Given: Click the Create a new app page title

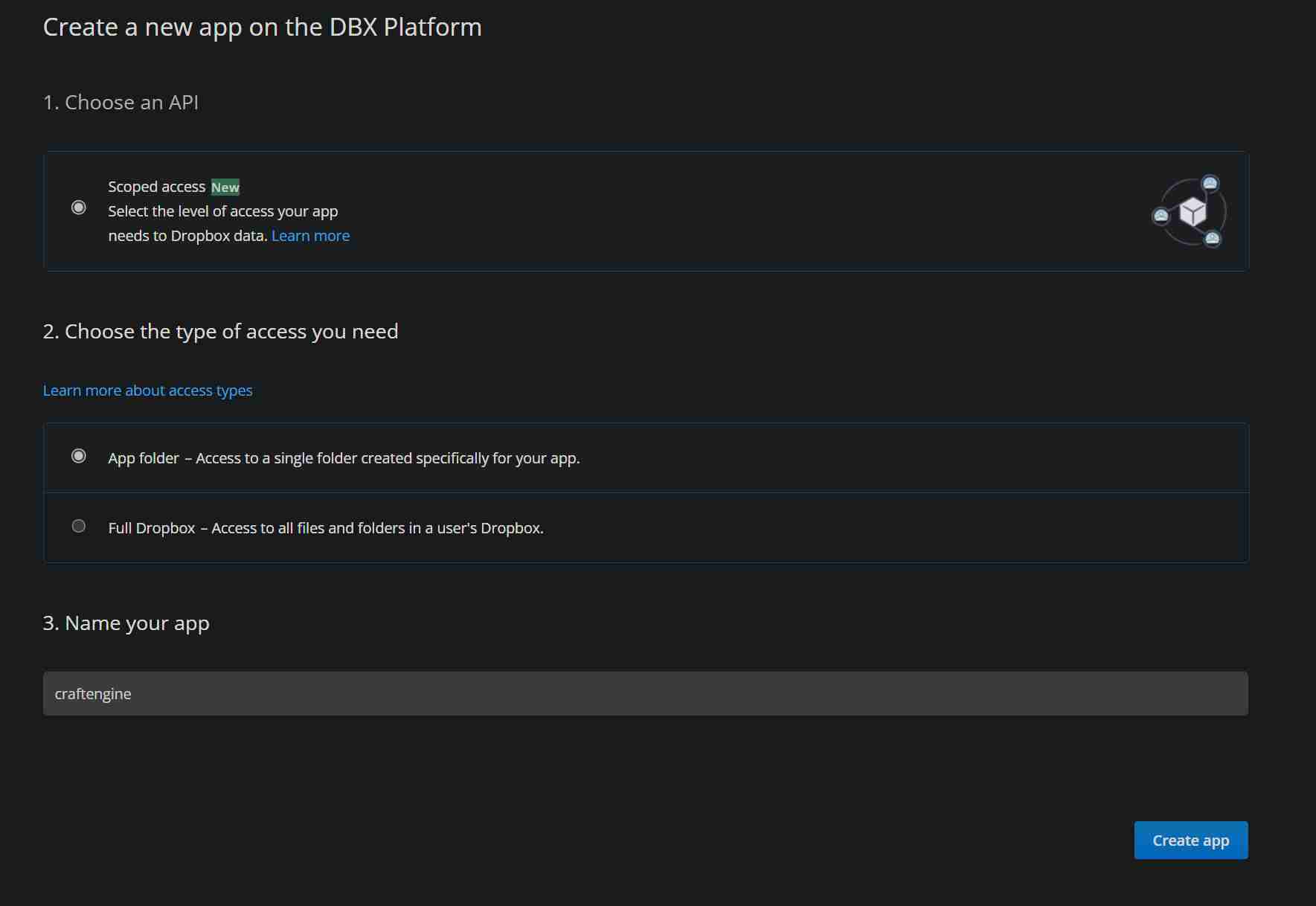Looking at the screenshot, I should pyautogui.click(x=262, y=28).
